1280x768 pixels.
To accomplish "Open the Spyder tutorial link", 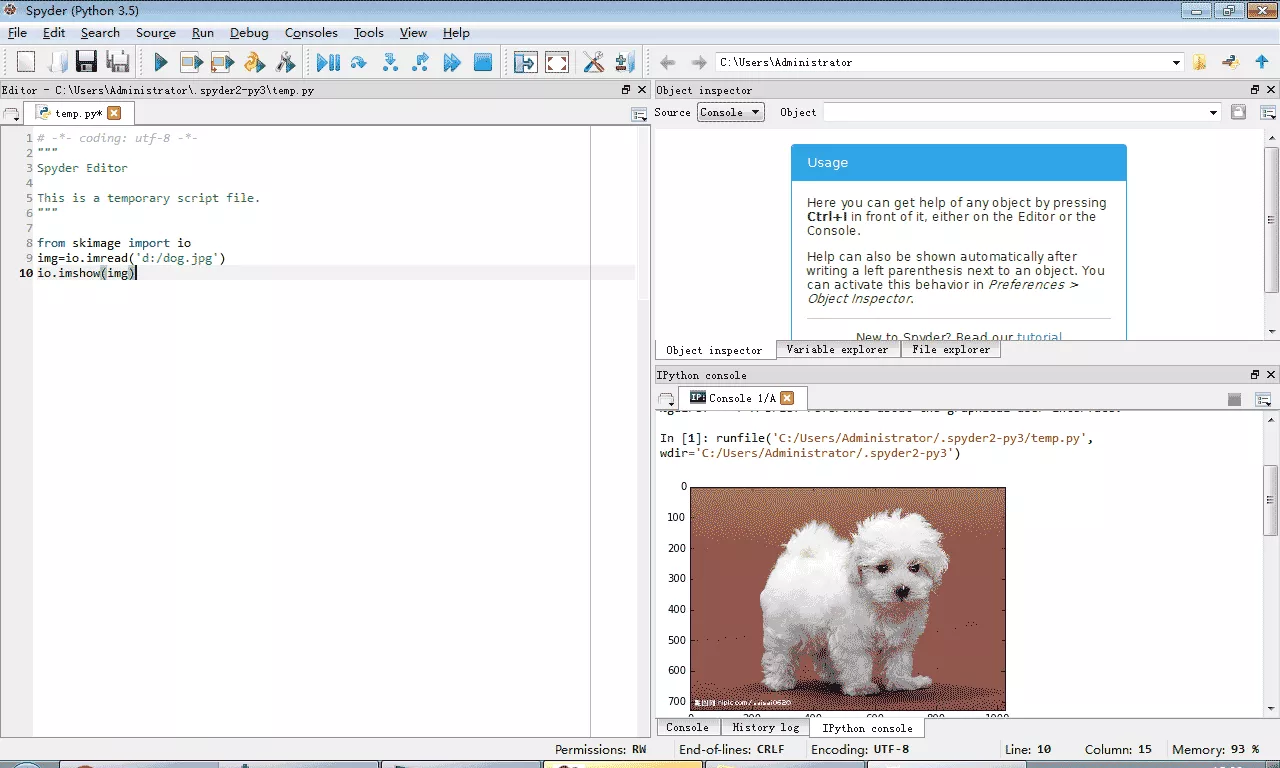I will [x=1040, y=337].
